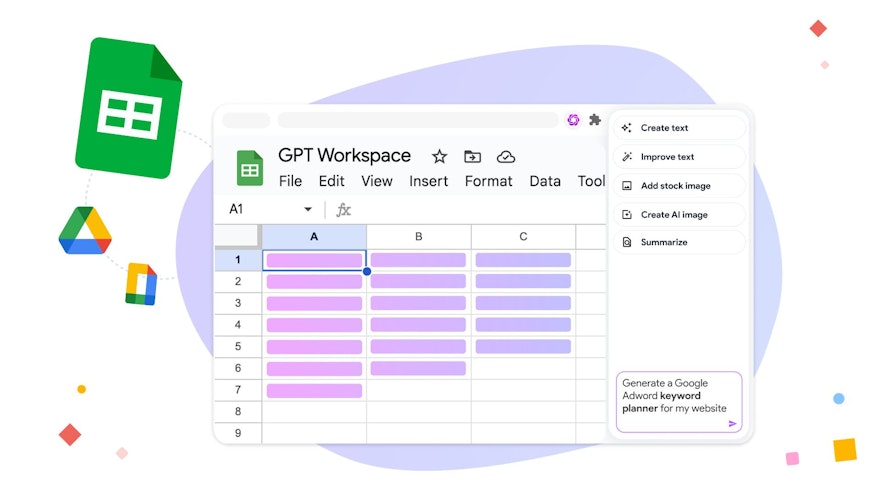880x495 pixels.
Task: Select row 7 header
Action: click(x=238, y=389)
